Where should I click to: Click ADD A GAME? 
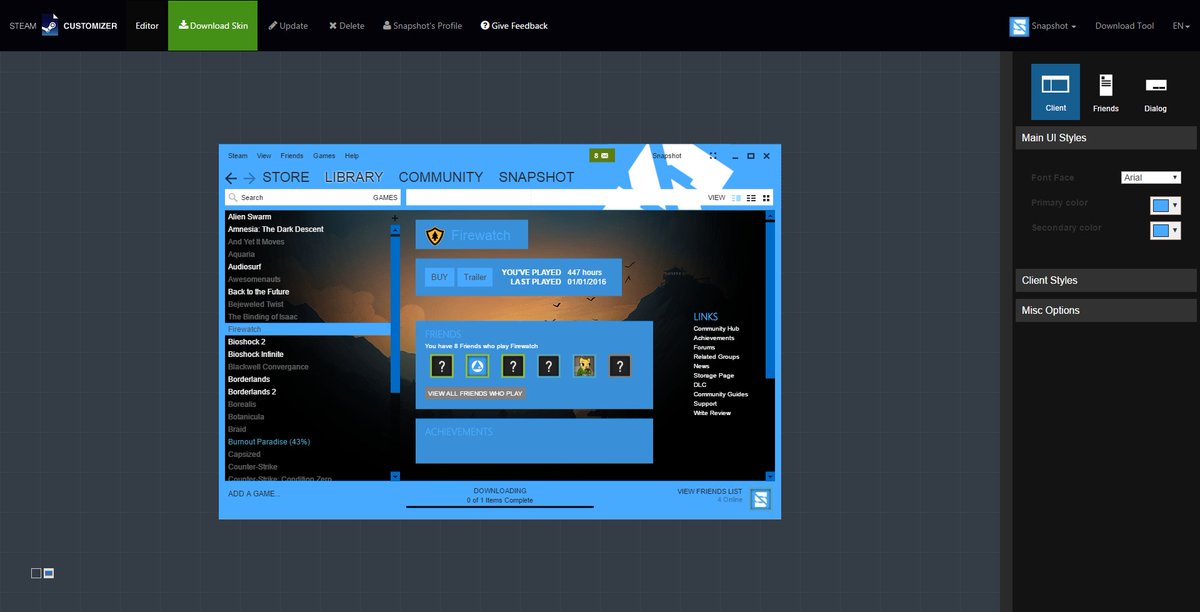254,494
